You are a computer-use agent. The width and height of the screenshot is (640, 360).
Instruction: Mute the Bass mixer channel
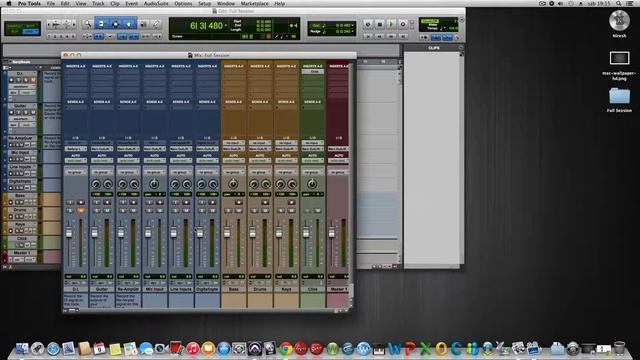pos(239,211)
